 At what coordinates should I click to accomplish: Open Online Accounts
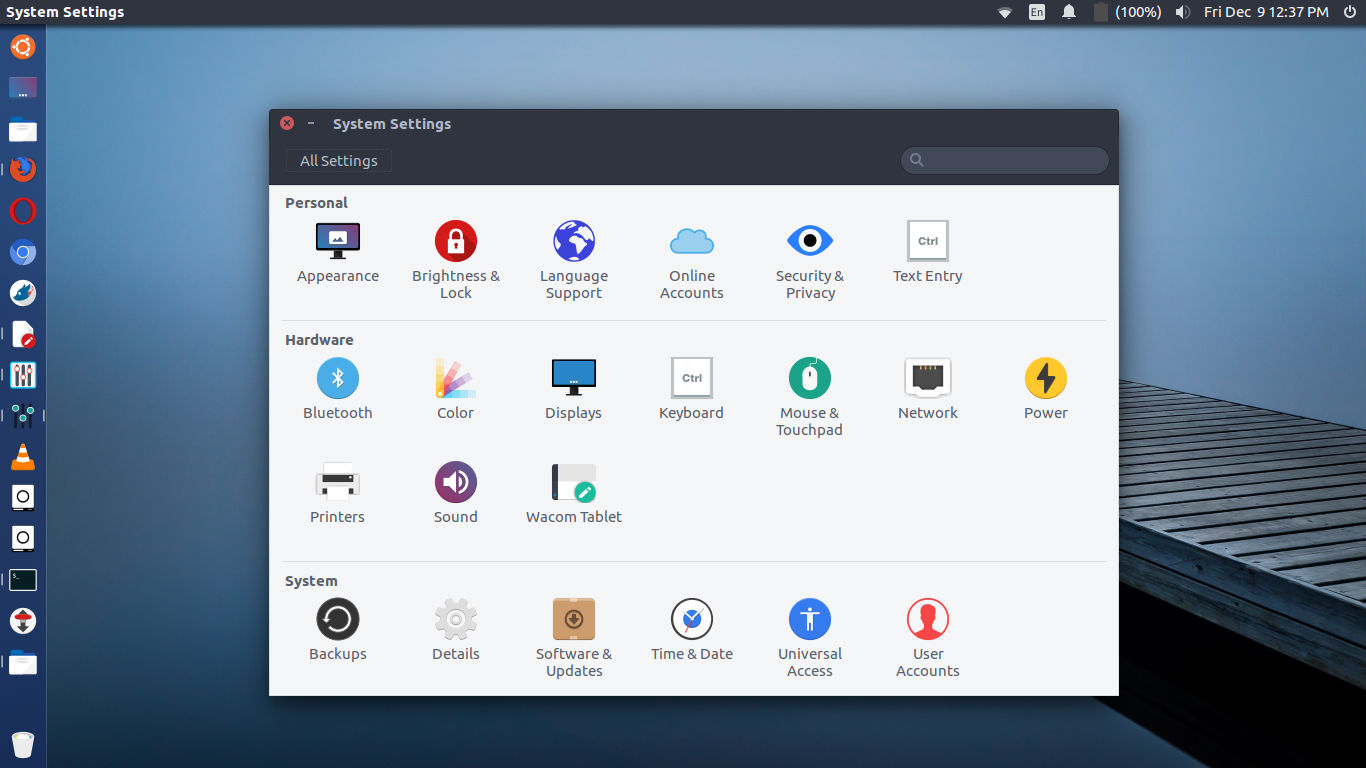pyautogui.click(x=691, y=248)
